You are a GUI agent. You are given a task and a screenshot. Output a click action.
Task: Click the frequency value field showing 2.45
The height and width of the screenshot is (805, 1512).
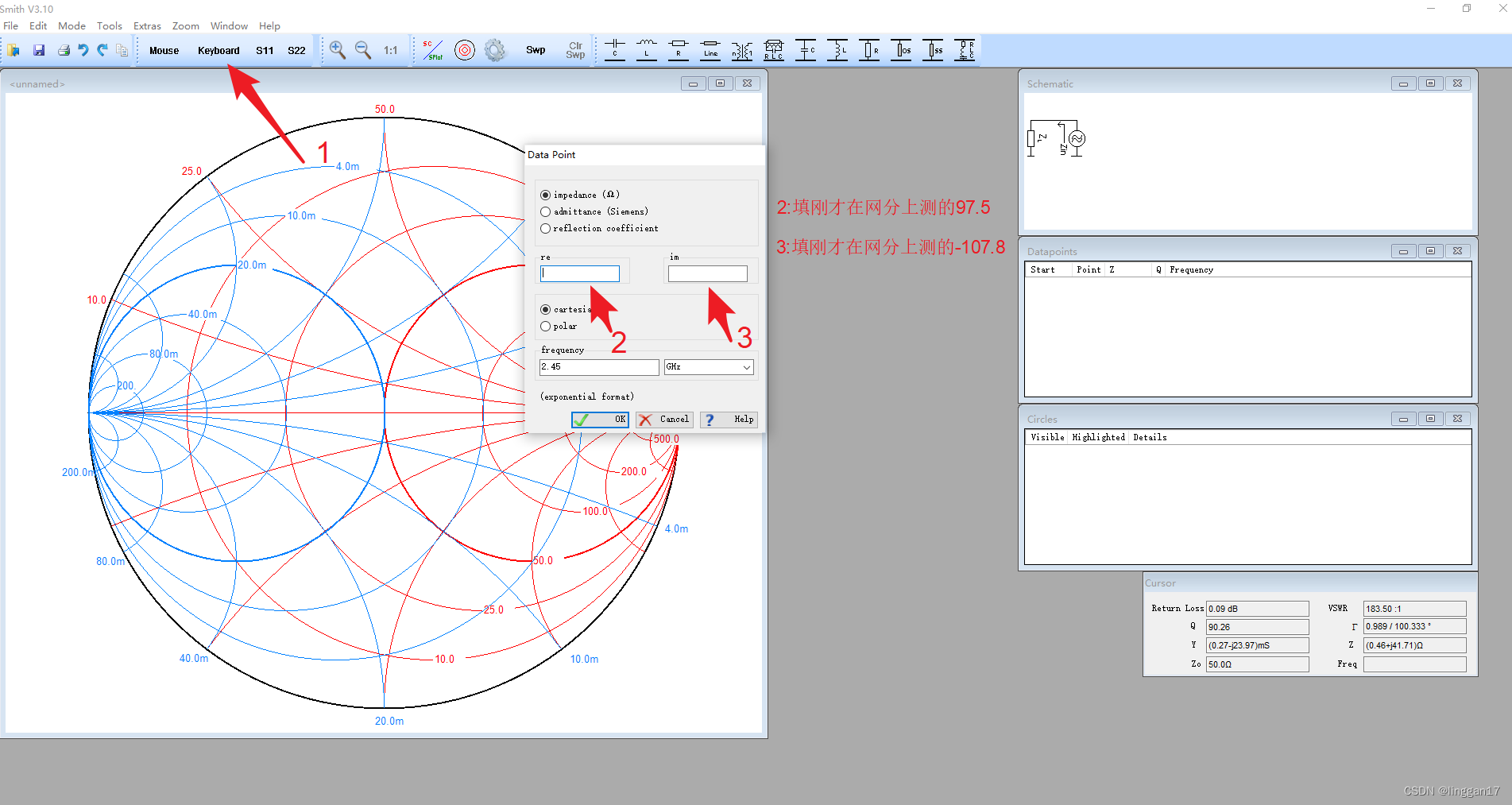pyautogui.click(x=599, y=367)
